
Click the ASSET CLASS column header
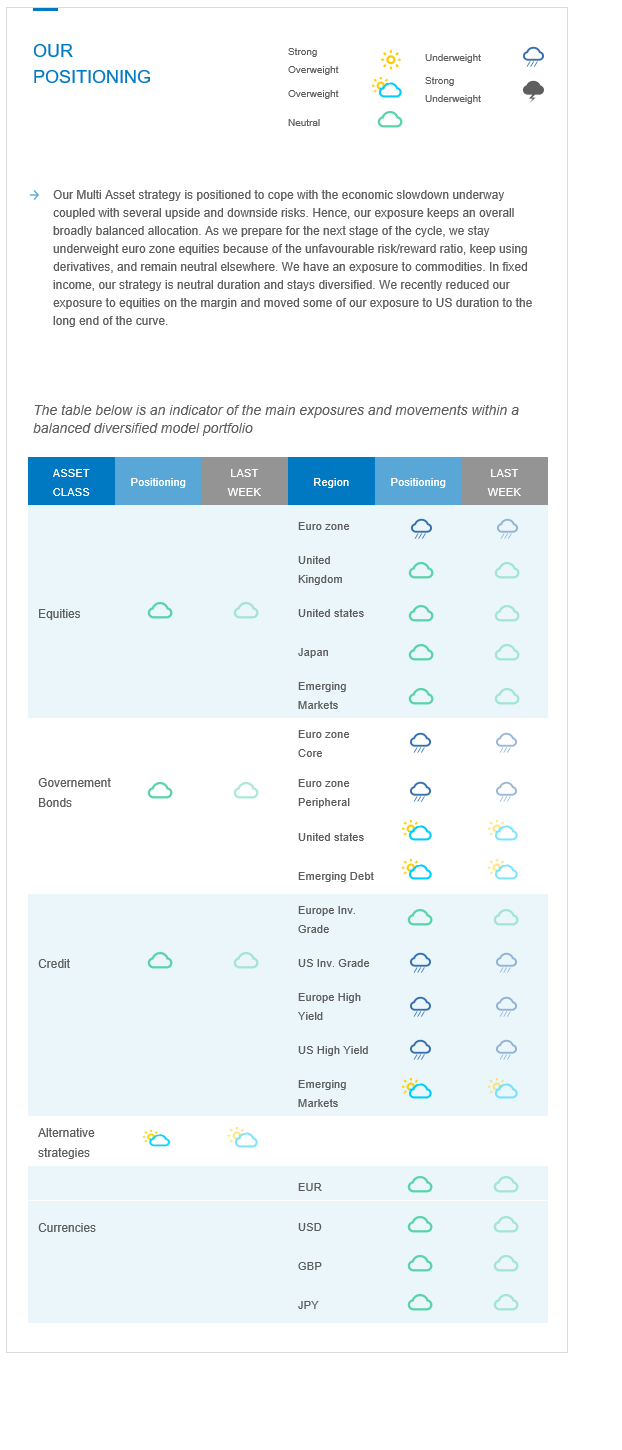pos(71,482)
